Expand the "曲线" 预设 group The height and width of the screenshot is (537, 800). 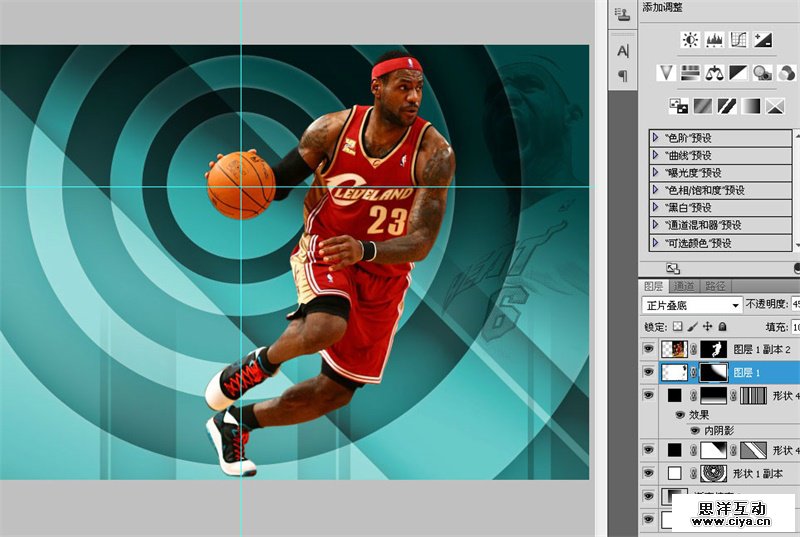click(656, 155)
